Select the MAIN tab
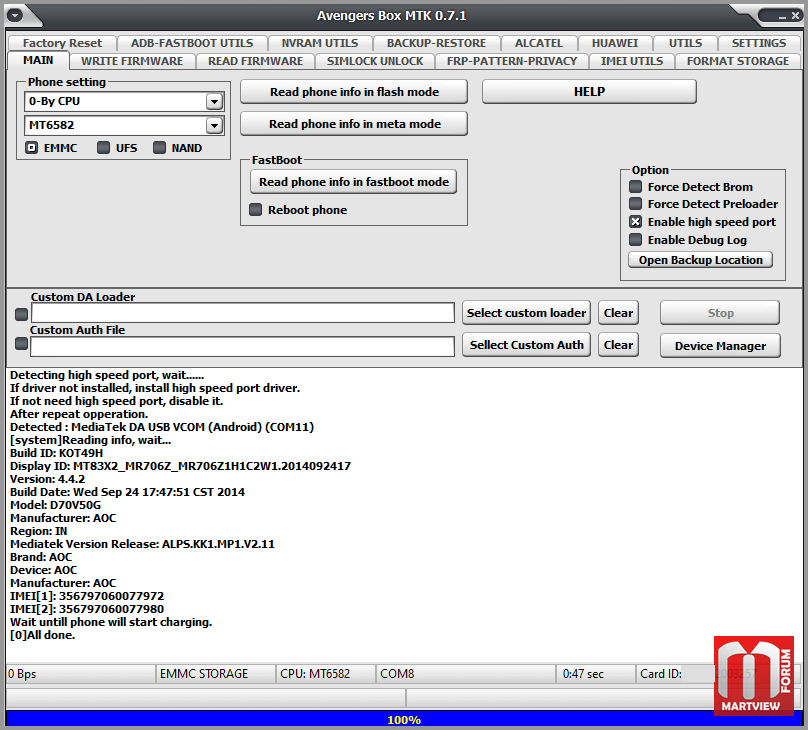The width and height of the screenshot is (808, 730). click(38, 60)
